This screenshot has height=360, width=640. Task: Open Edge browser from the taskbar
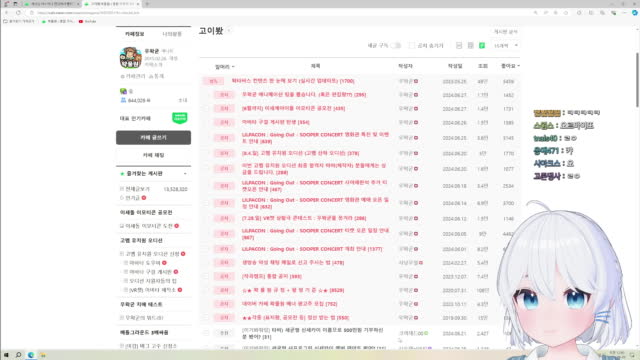point(31,355)
